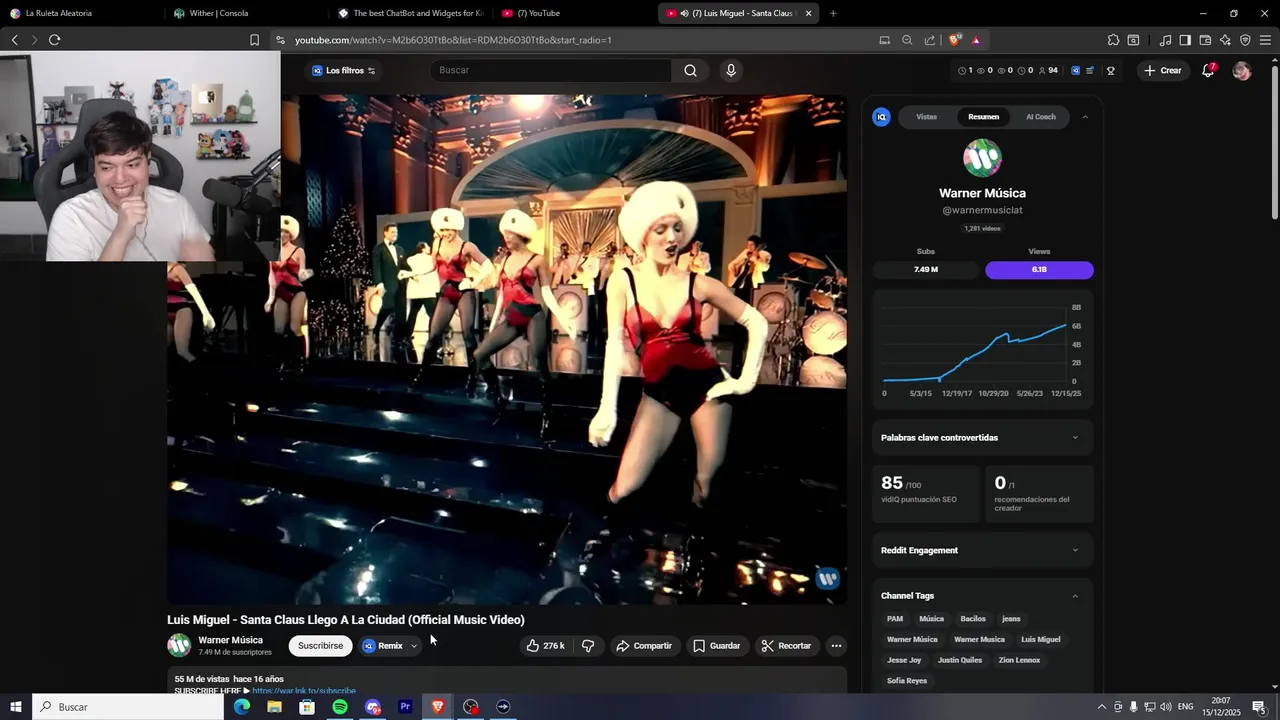1280x720 pixels.
Task: Open Spotify from the taskbar
Action: pos(340,707)
